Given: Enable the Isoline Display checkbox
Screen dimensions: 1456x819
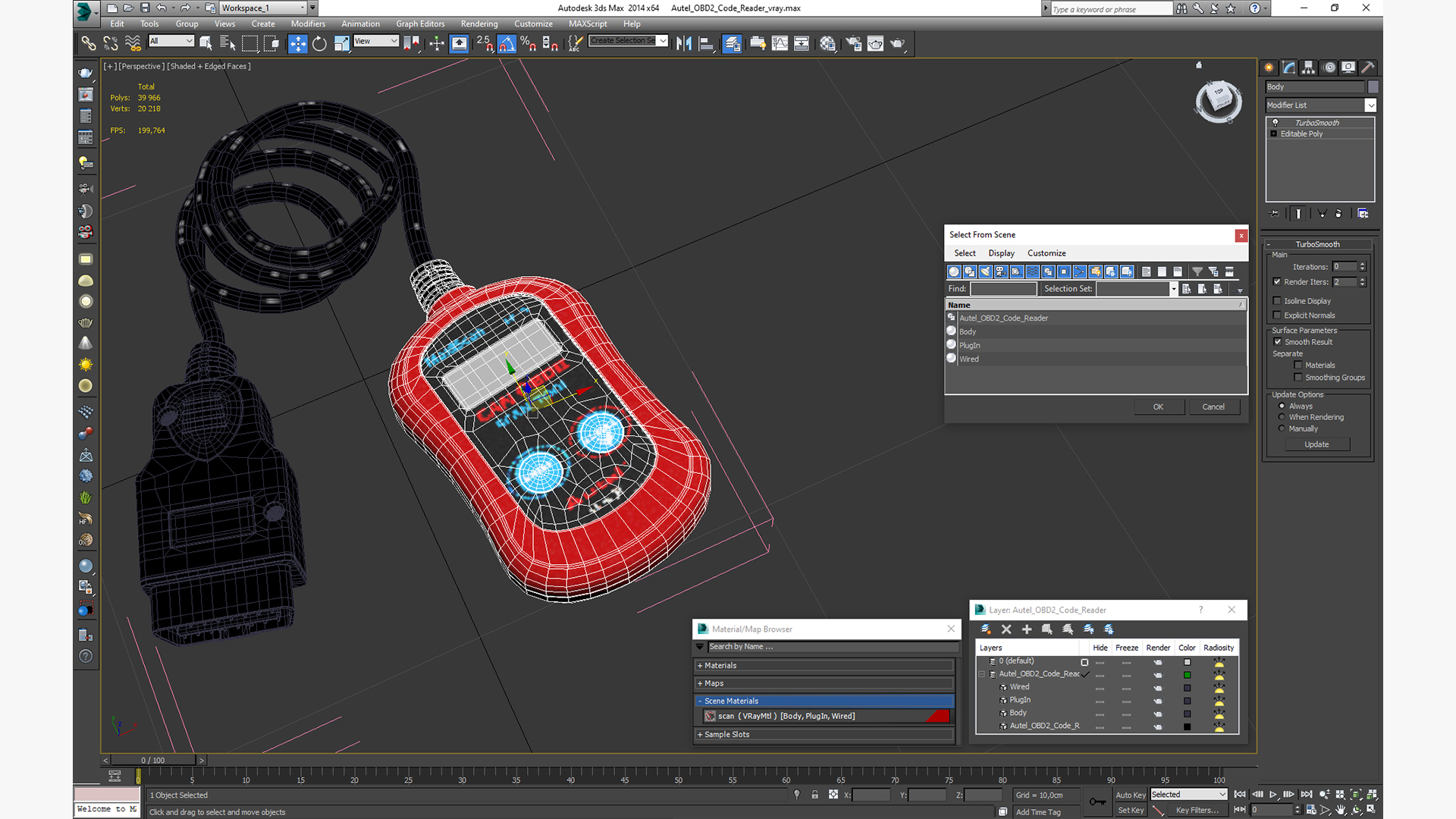Looking at the screenshot, I should pos(1277,301).
